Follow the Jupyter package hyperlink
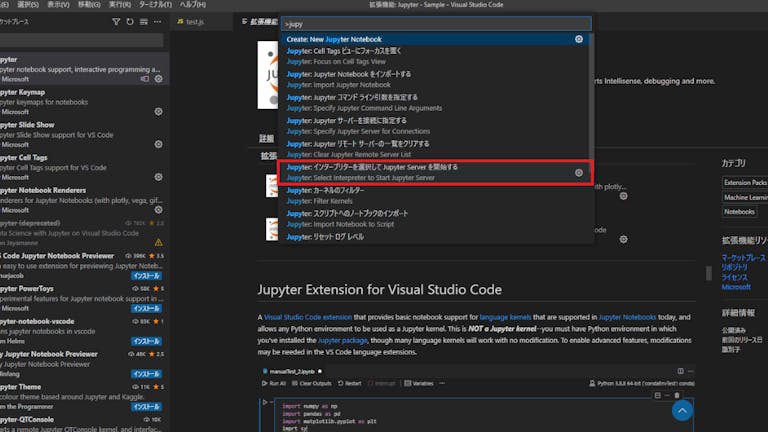 click(342, 340)
